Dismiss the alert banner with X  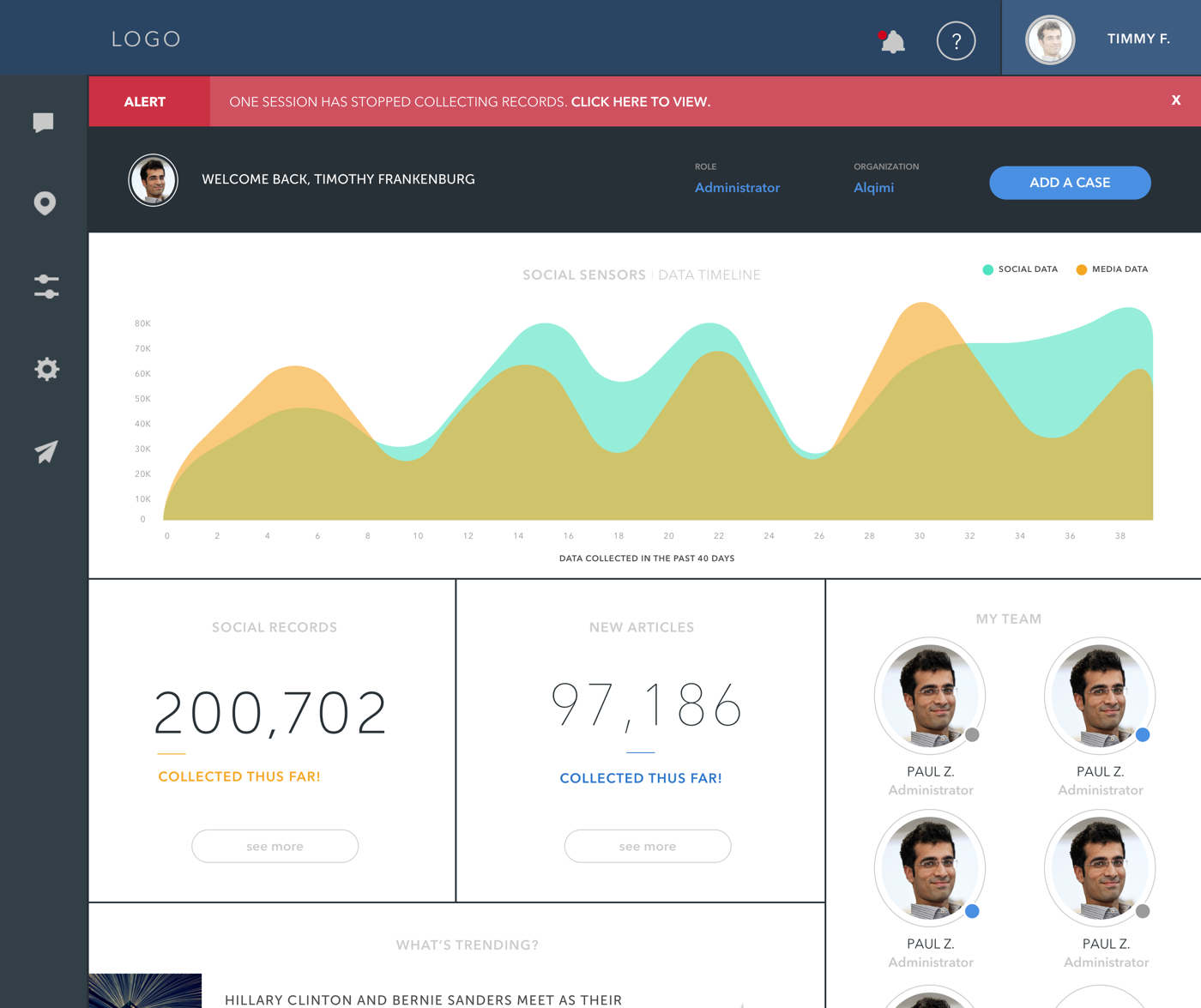click(x=1176, y=100)
